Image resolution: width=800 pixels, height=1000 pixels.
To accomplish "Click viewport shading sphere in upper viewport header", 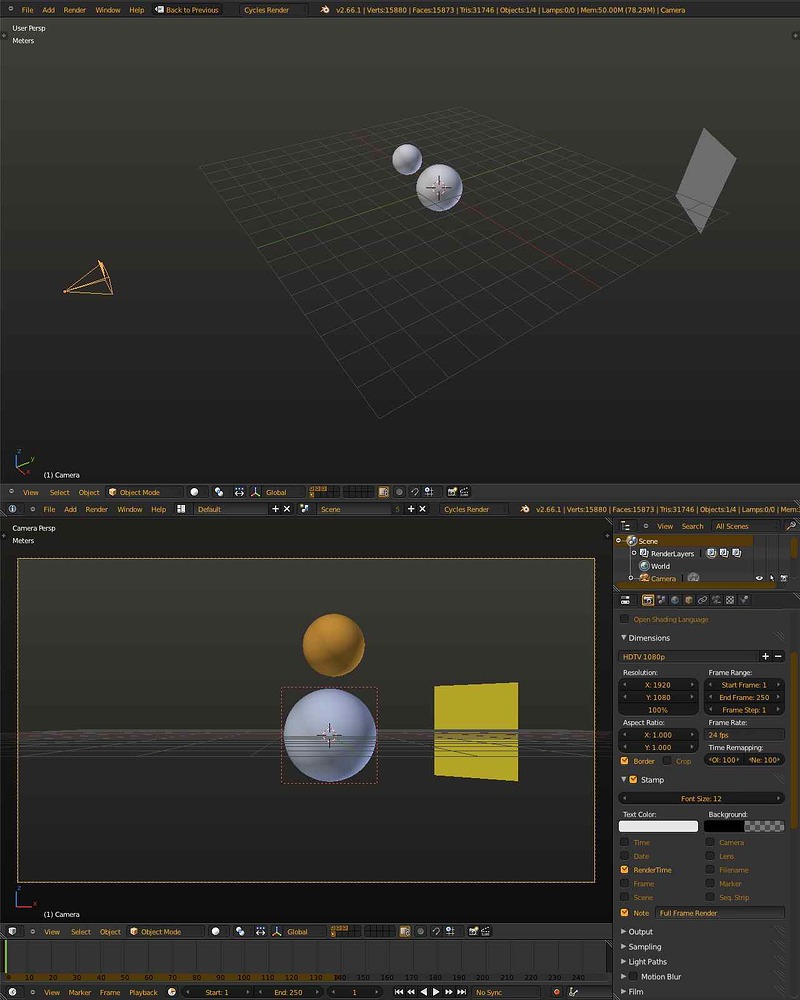I will click(194, 492).
